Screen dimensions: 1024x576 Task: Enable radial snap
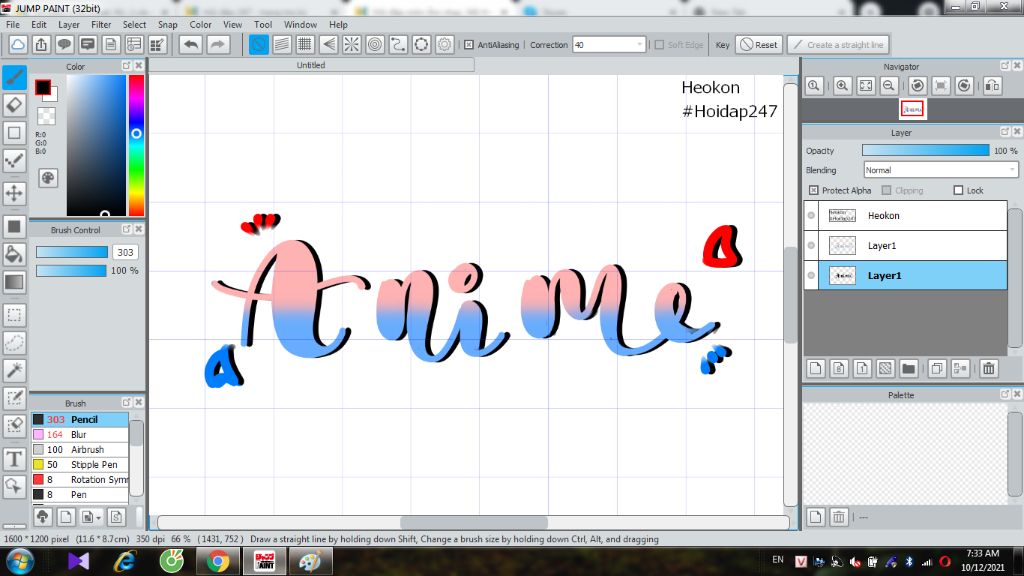pyautogui.click(x=351, y=44)
